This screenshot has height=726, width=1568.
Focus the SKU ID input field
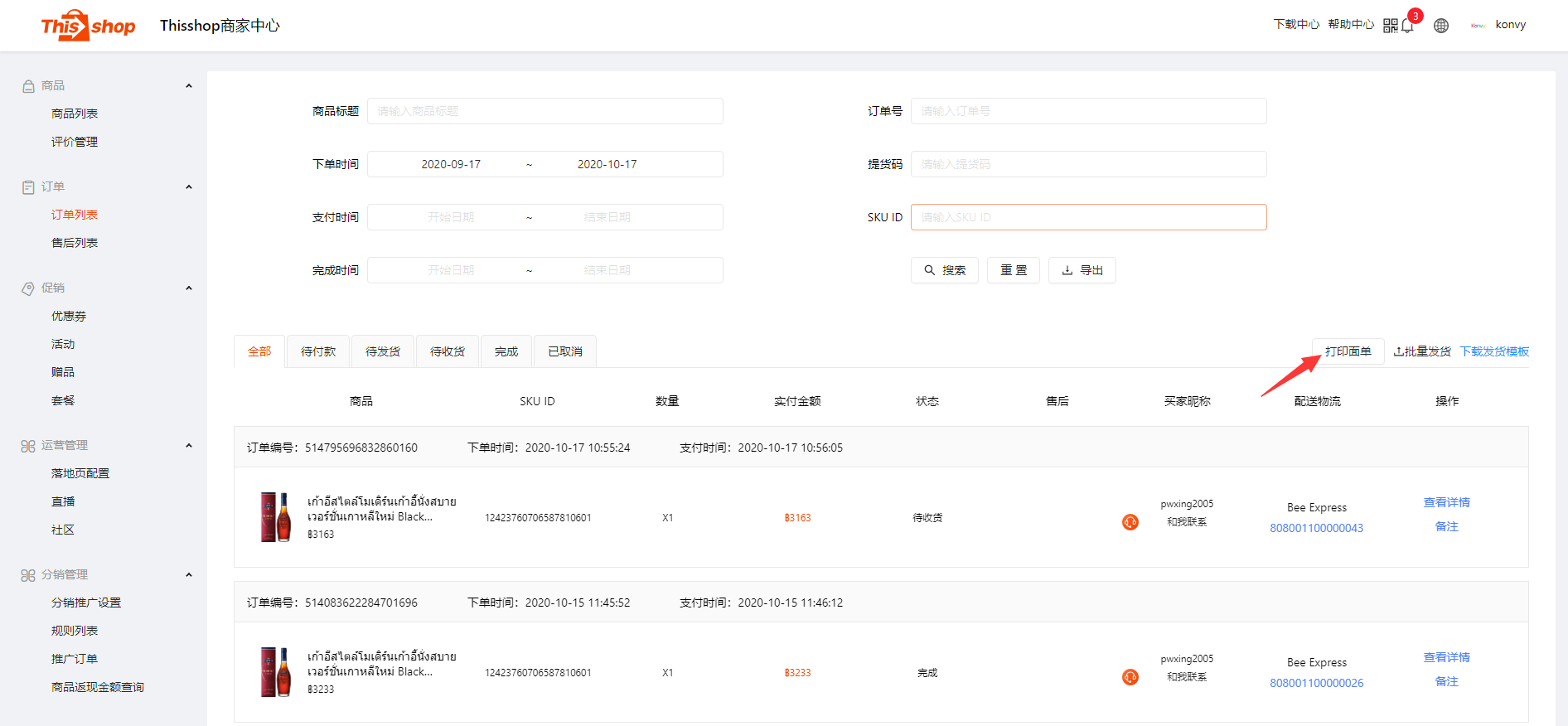pos(1088,217)
